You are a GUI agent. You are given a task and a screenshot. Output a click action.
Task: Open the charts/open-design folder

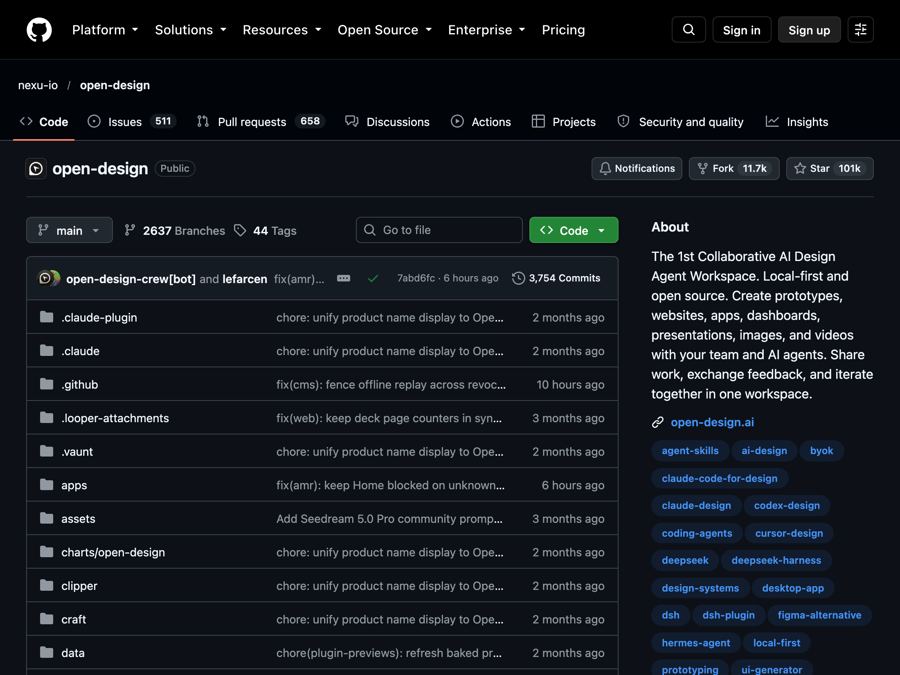tap(113, 553)
